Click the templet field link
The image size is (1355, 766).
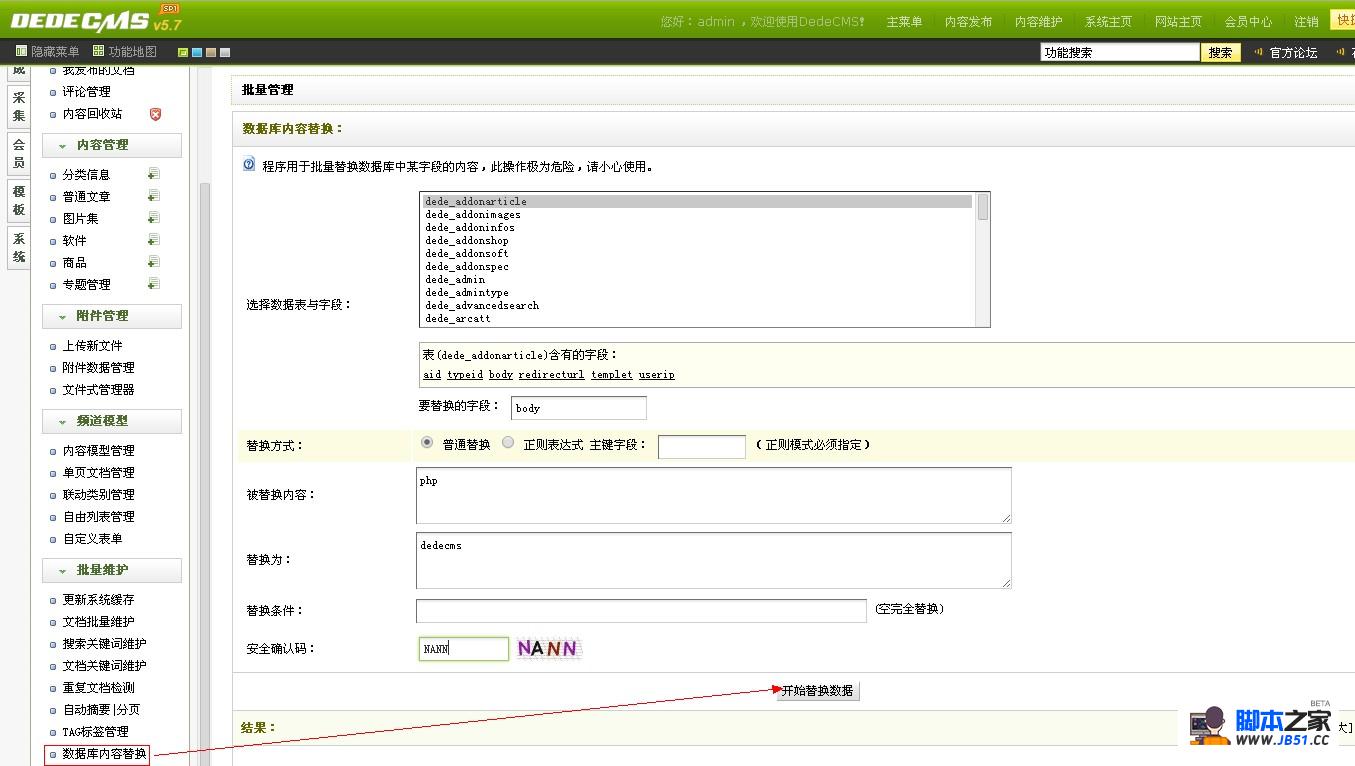[612, 375]
